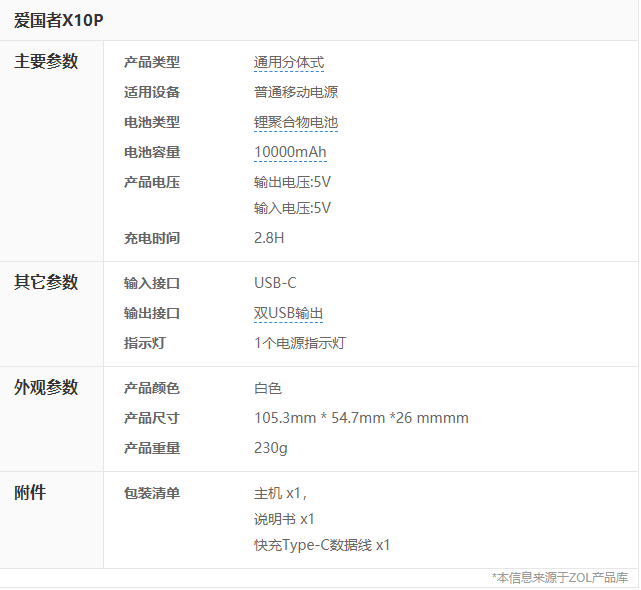Click the 快充Type-C数据线 x1 package item
This screenshot has width=641, height=590.
pyautogui.click(x=322, y=545)
